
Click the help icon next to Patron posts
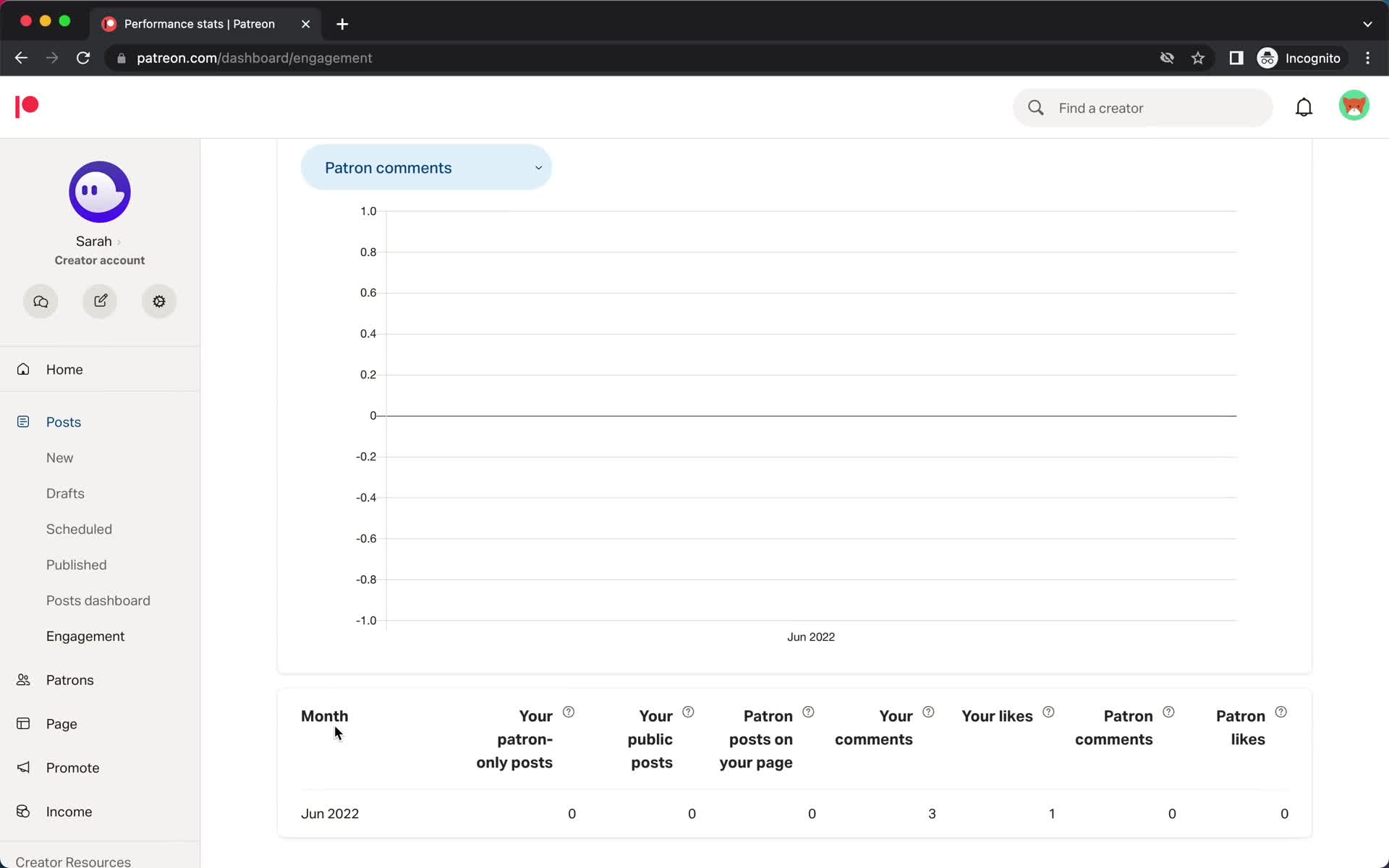click(807, 711)
